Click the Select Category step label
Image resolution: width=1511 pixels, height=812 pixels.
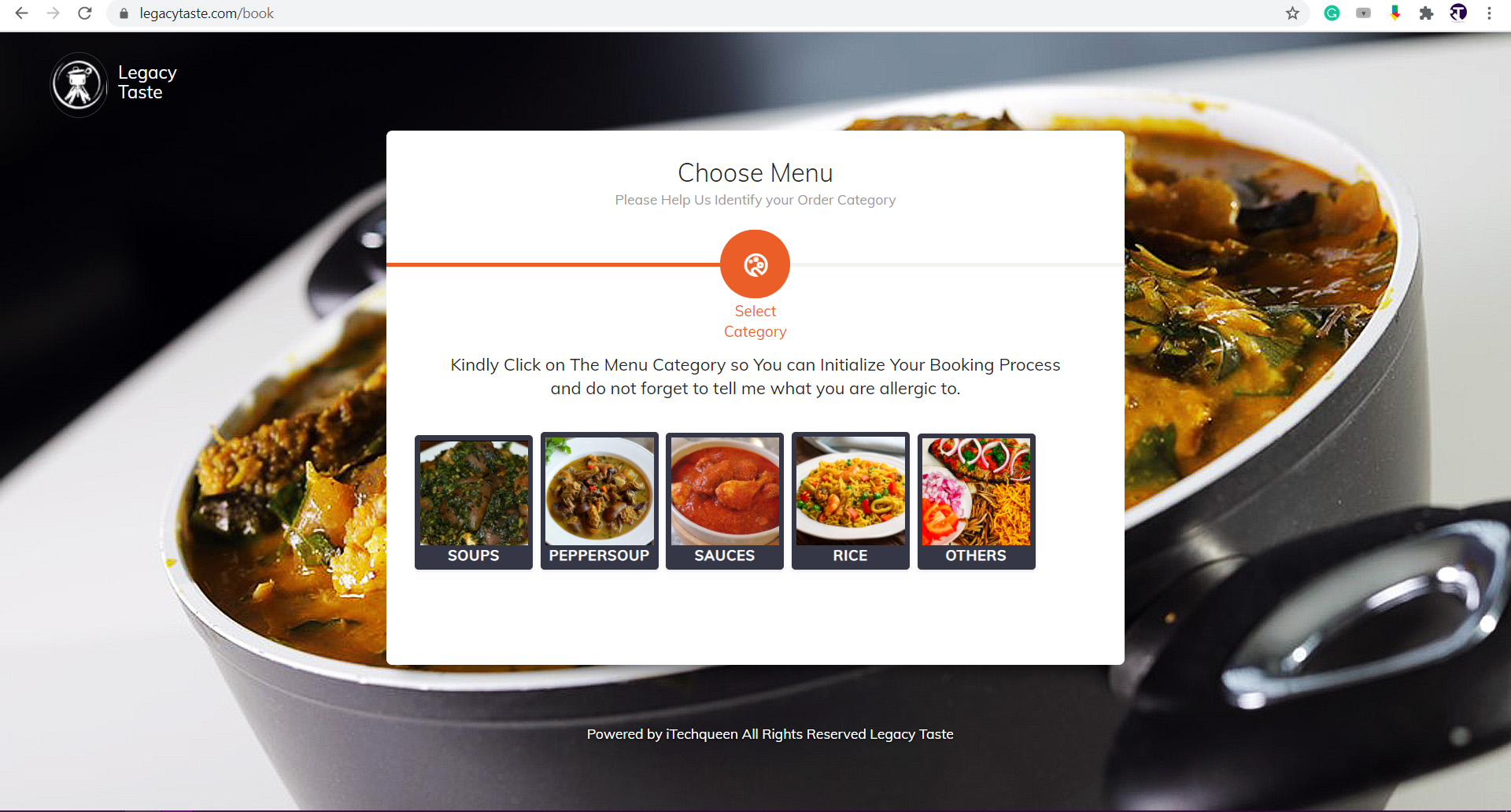[755, 321]
